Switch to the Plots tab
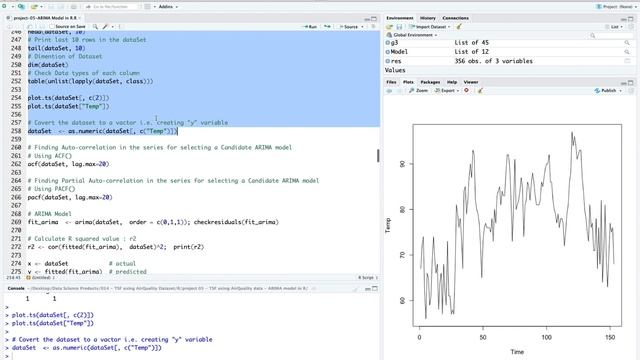640x360 pixels. click(408, 82)
